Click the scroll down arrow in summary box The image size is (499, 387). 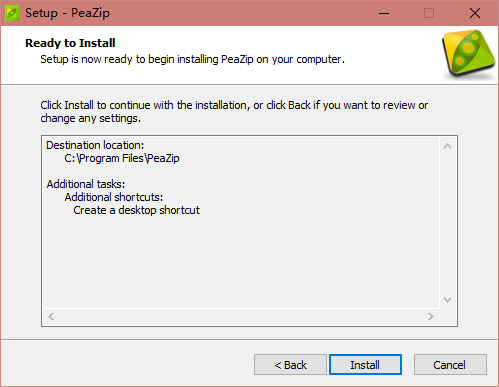(448, 300)
